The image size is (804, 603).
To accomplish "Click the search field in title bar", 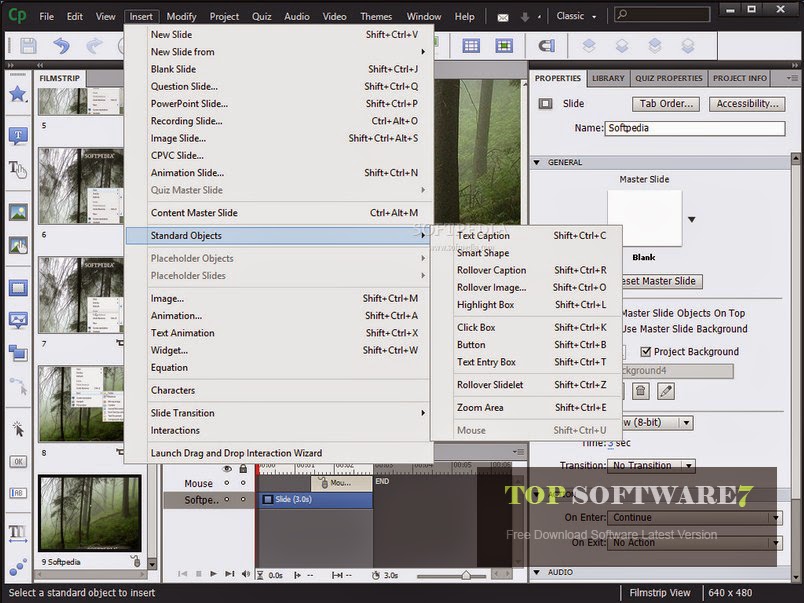I will pyautogui.click(x=662, y=14).
